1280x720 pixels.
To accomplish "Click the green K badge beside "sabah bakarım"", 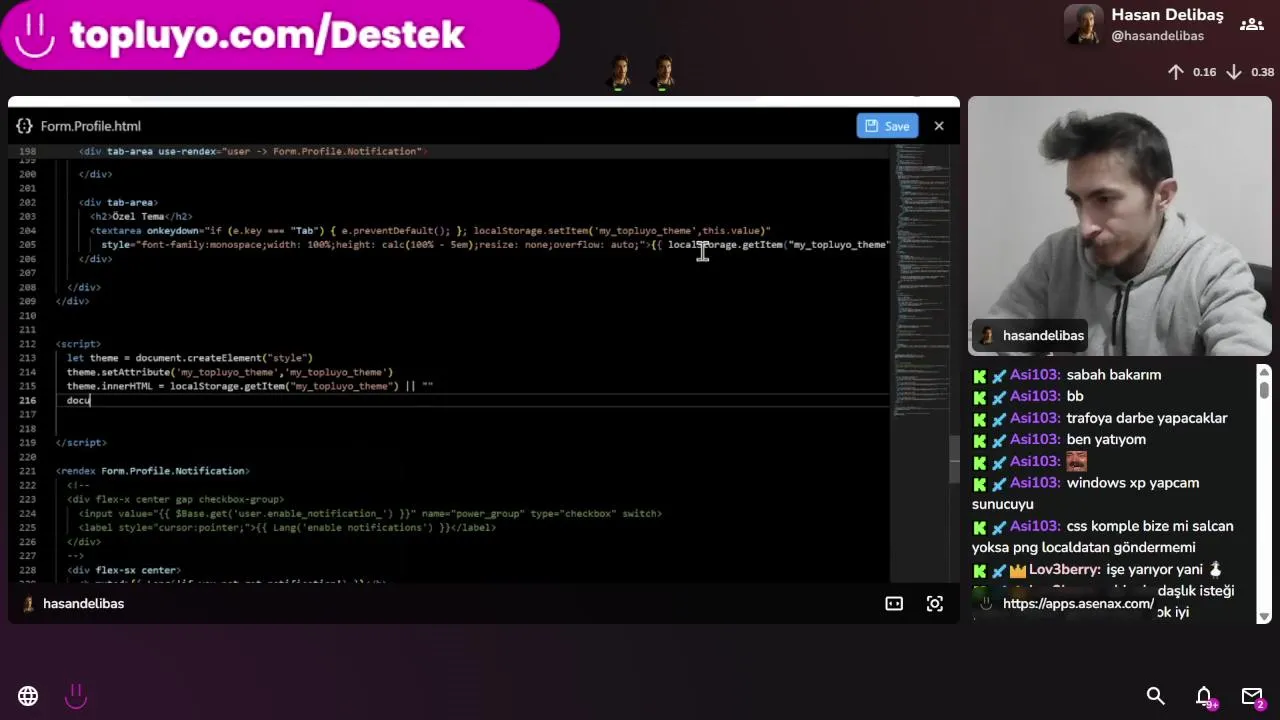I will click(980, 376).
